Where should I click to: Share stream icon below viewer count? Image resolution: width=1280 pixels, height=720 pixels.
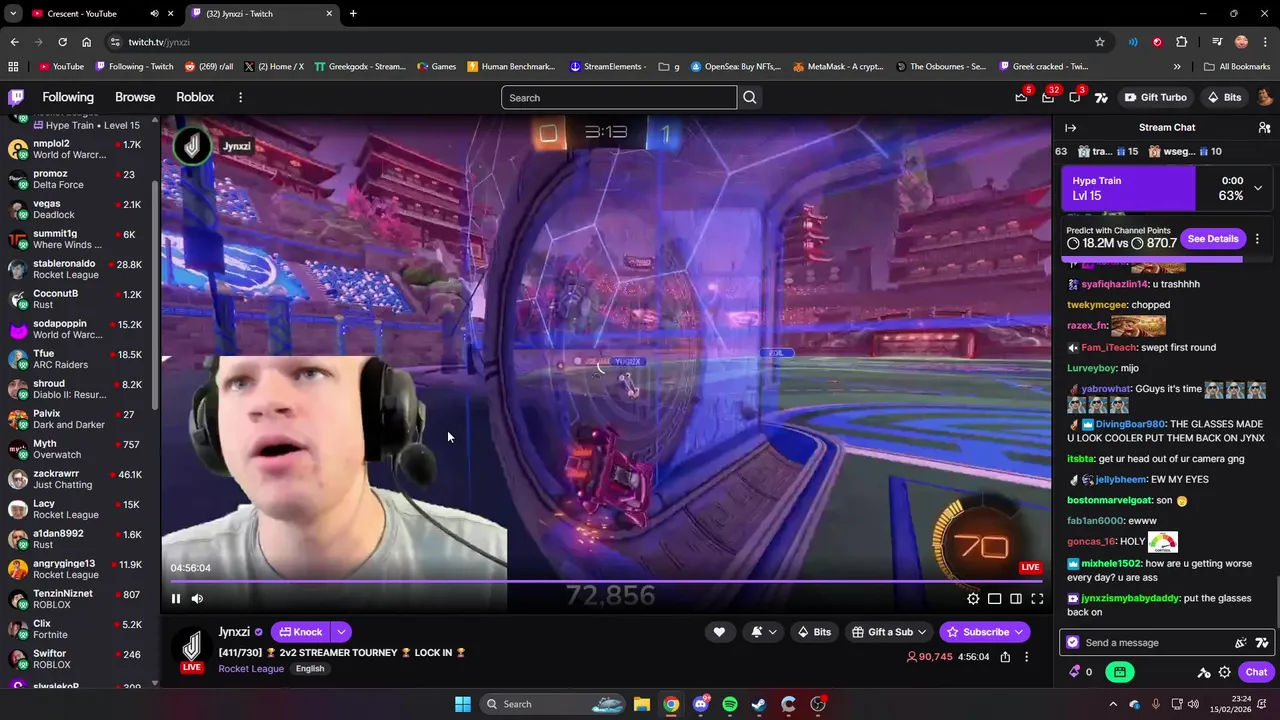[x=1005, y=657]
